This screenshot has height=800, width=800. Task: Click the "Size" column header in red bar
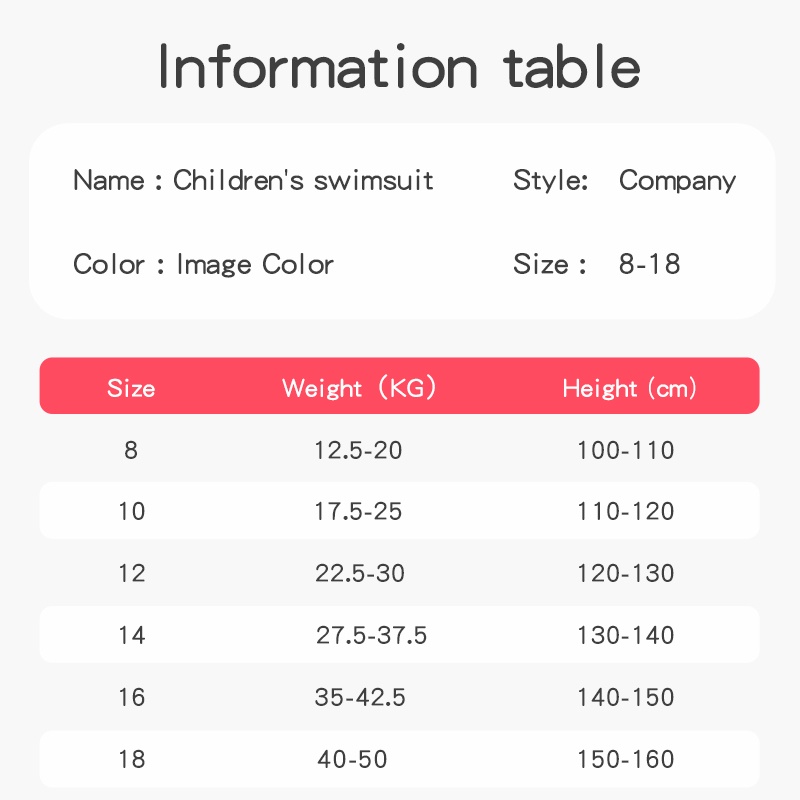(131, 388)
